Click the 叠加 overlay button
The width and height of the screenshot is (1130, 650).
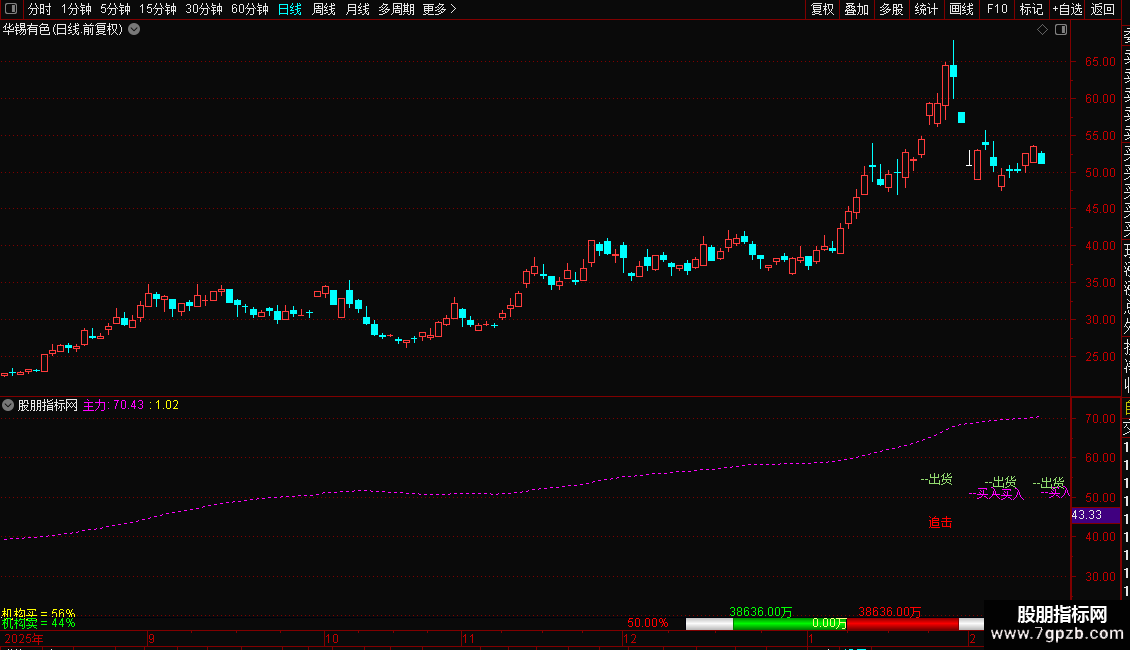click(x=856, y=9)
